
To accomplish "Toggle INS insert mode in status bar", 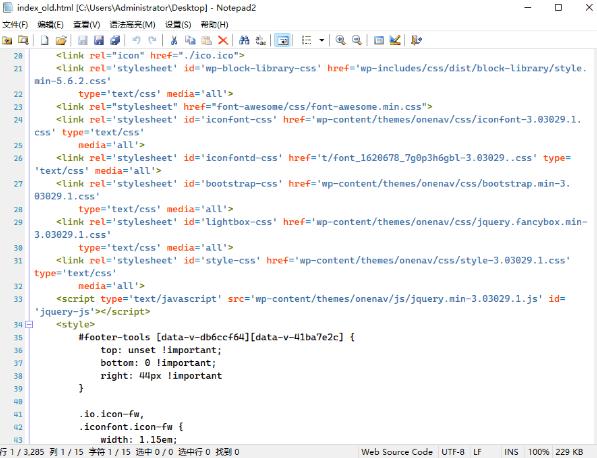I will tap(511, 452).
